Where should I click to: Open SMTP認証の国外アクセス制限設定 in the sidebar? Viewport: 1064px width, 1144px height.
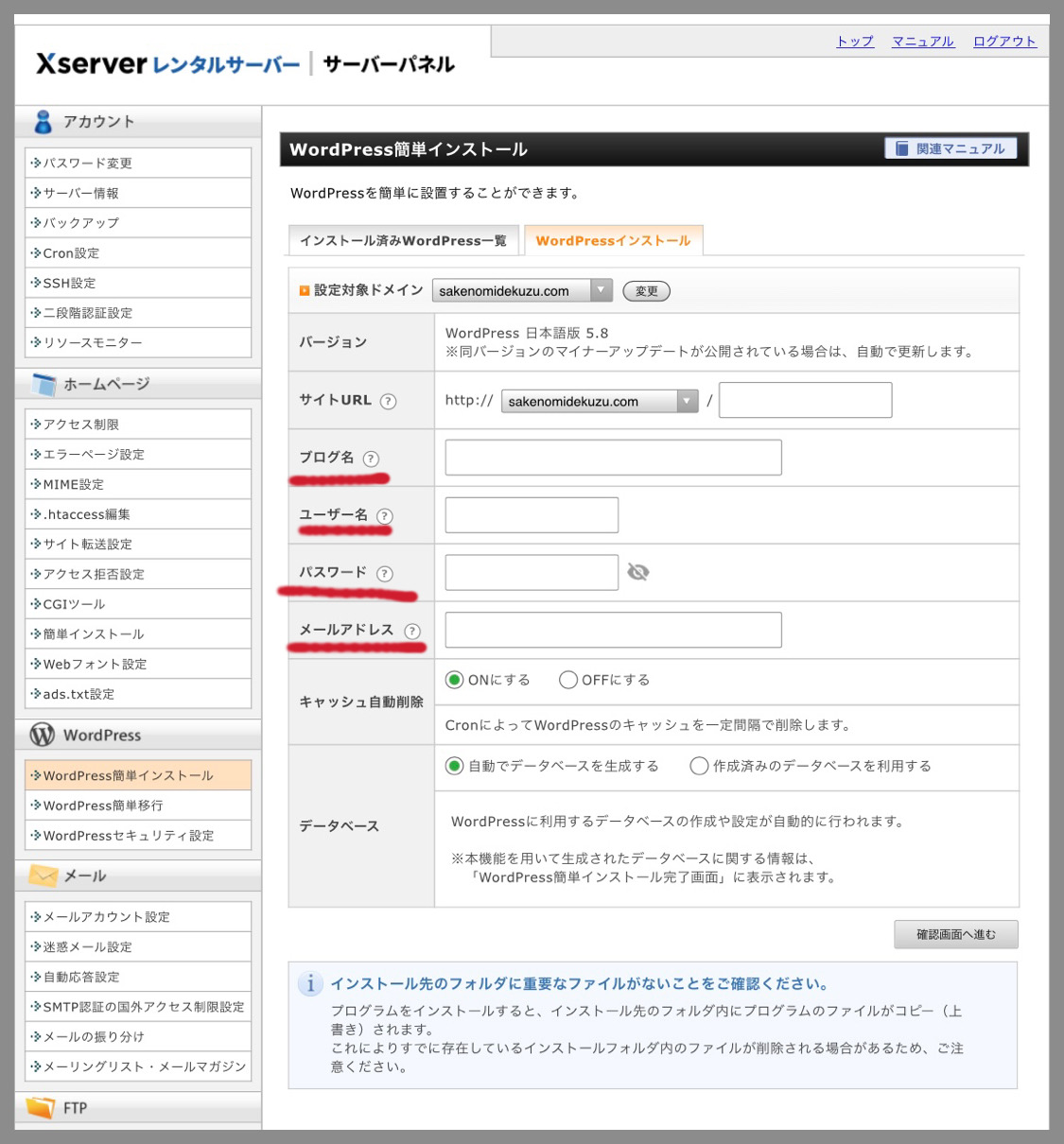[x=138, y=1007]
